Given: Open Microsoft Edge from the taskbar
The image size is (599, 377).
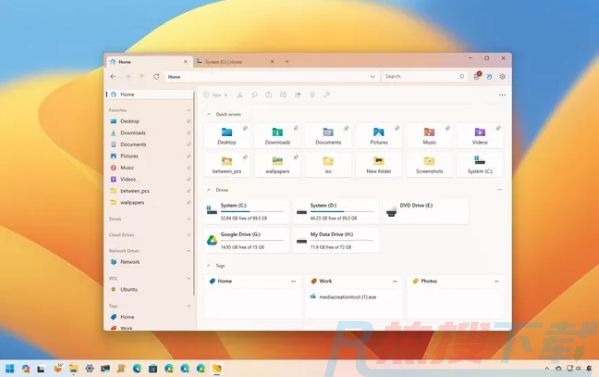Looking at the screenshot, I should [137, 368].
